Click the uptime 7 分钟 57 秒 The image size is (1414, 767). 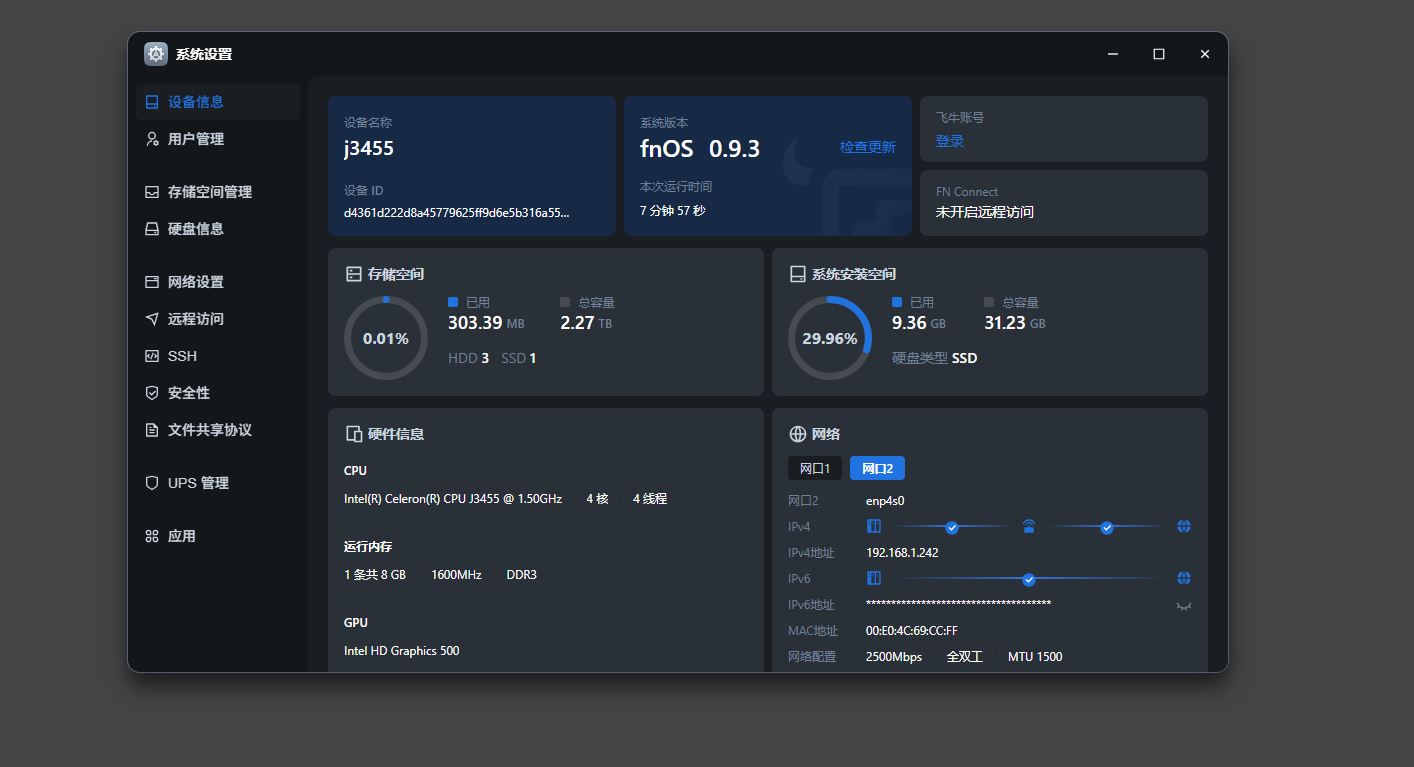[x=673, y=211]
